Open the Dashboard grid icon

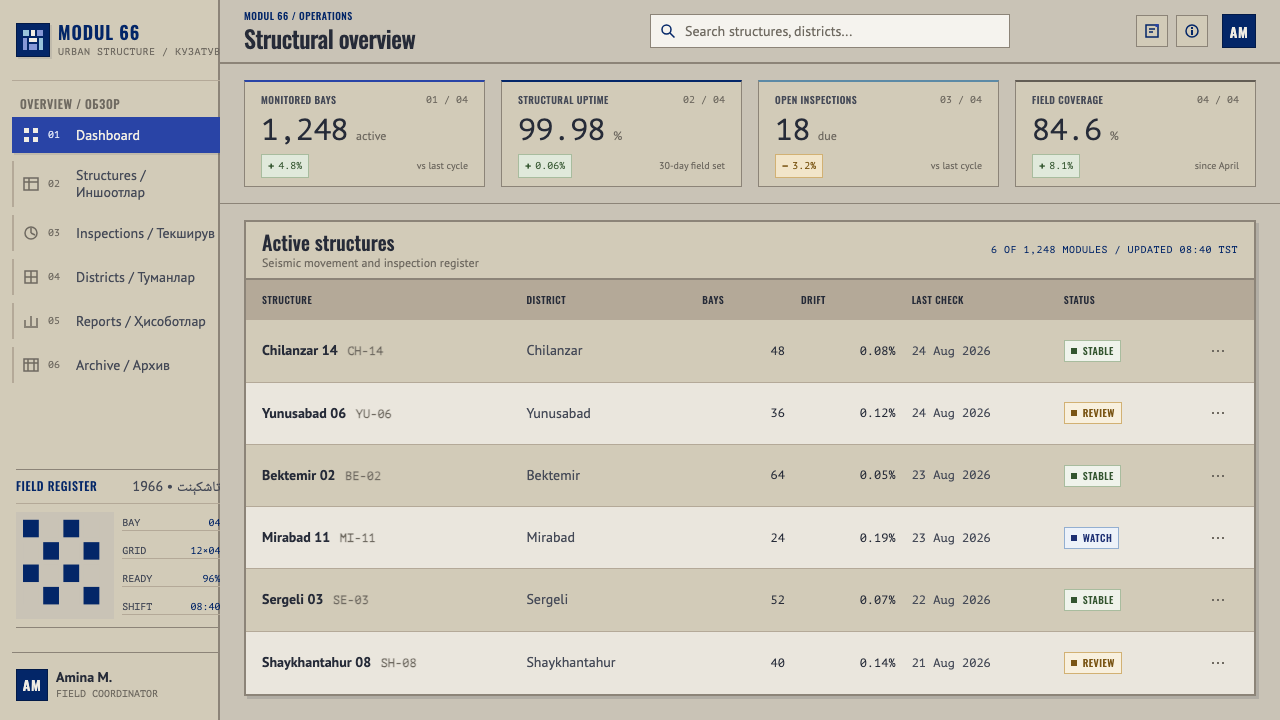(x=31, y=135)
